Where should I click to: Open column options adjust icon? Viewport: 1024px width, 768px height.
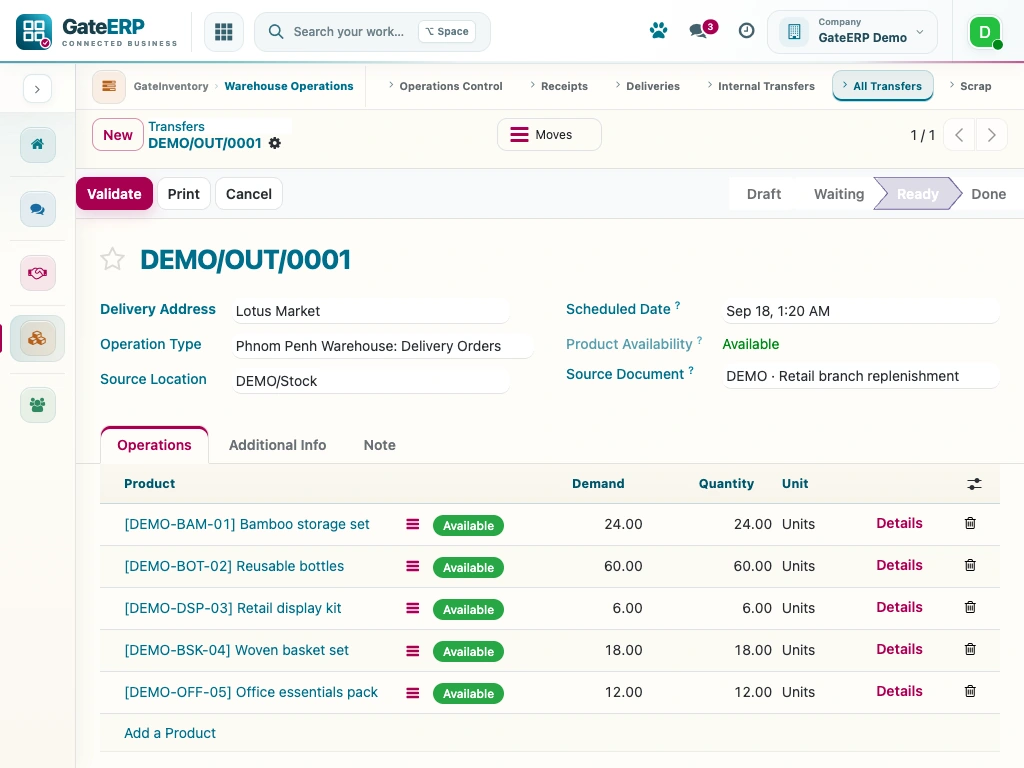(x=974, y=484)
